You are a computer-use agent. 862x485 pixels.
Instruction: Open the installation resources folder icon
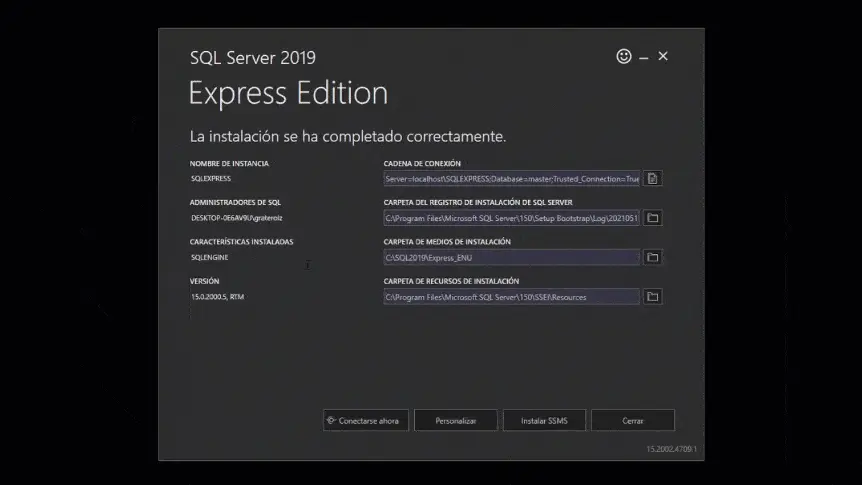click(x=652, y=297)
